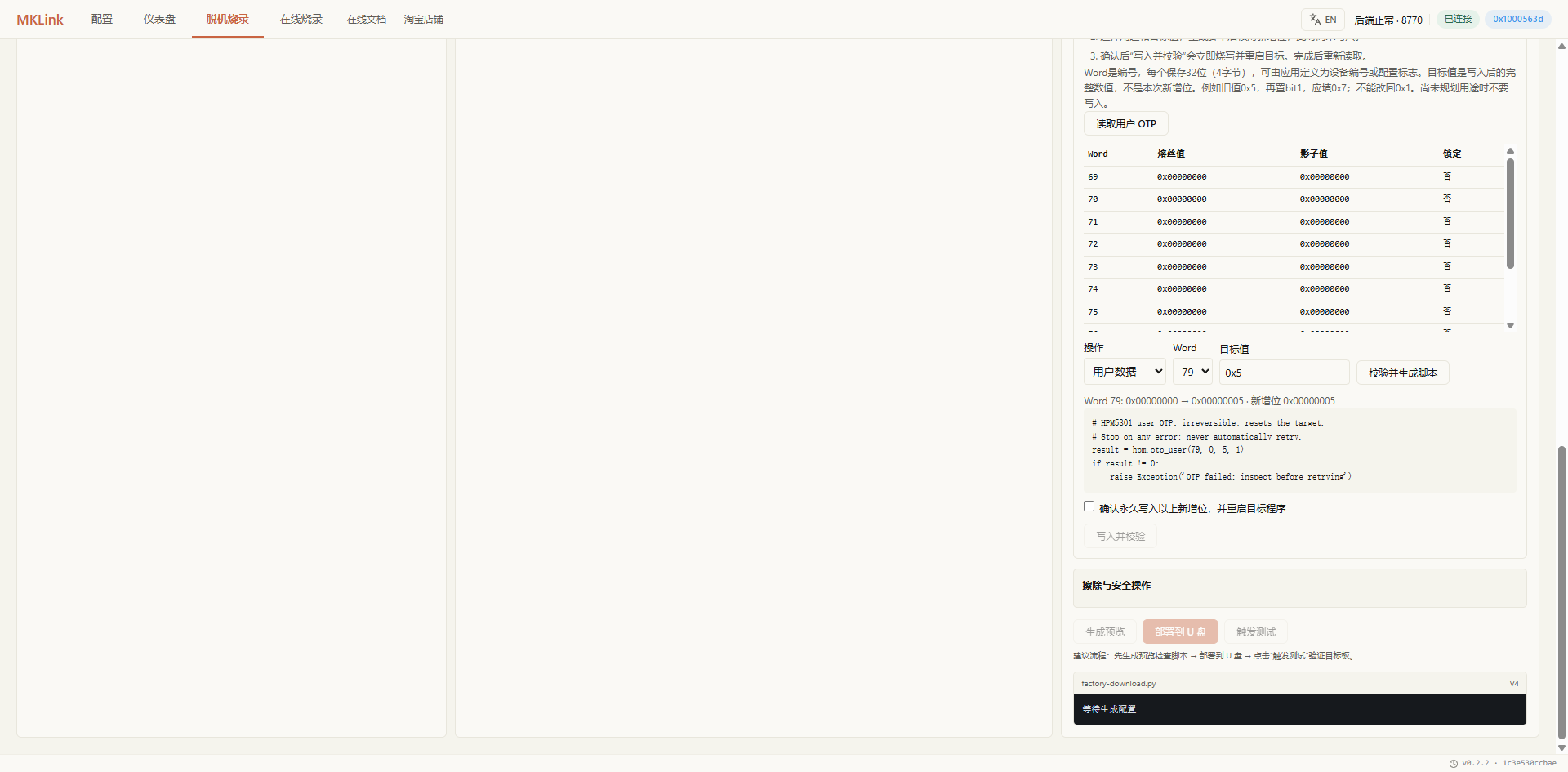
Task: Click the 0x1000563d device ID badge
Action: click(x=1518, y=19)
